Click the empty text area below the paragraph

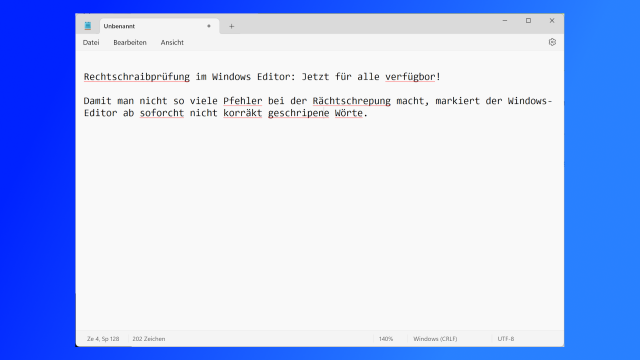(320, 224)
